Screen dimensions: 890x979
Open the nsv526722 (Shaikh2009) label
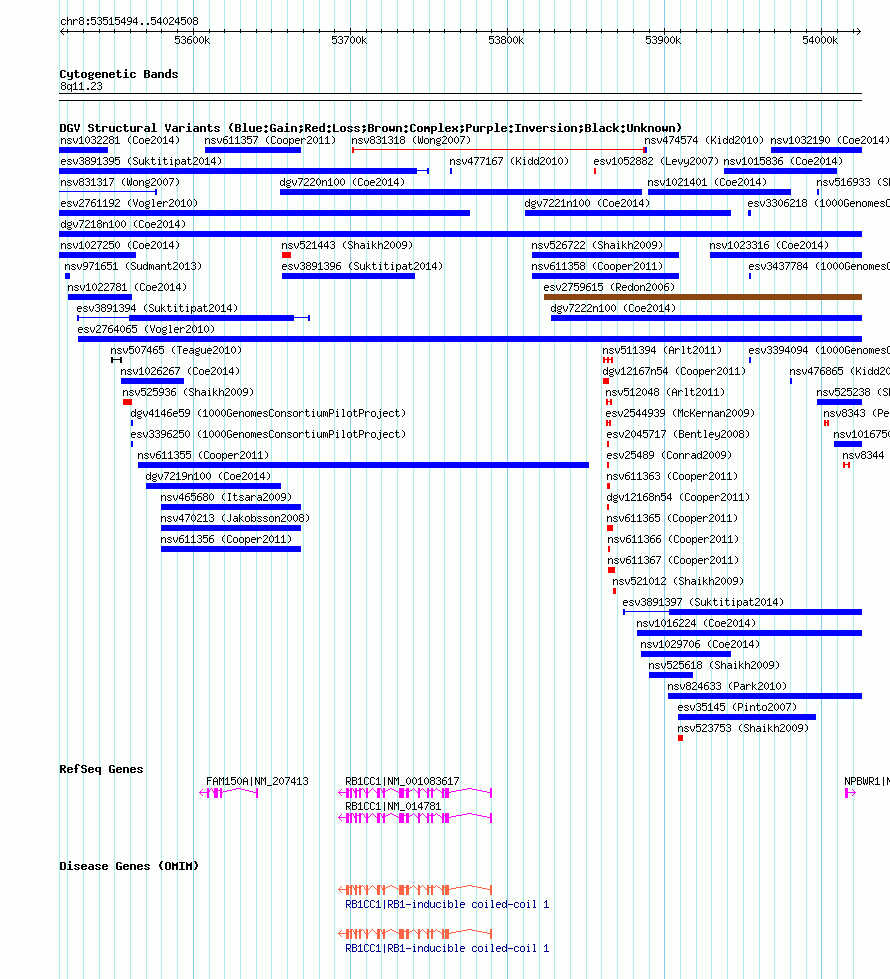pos(597,245)
